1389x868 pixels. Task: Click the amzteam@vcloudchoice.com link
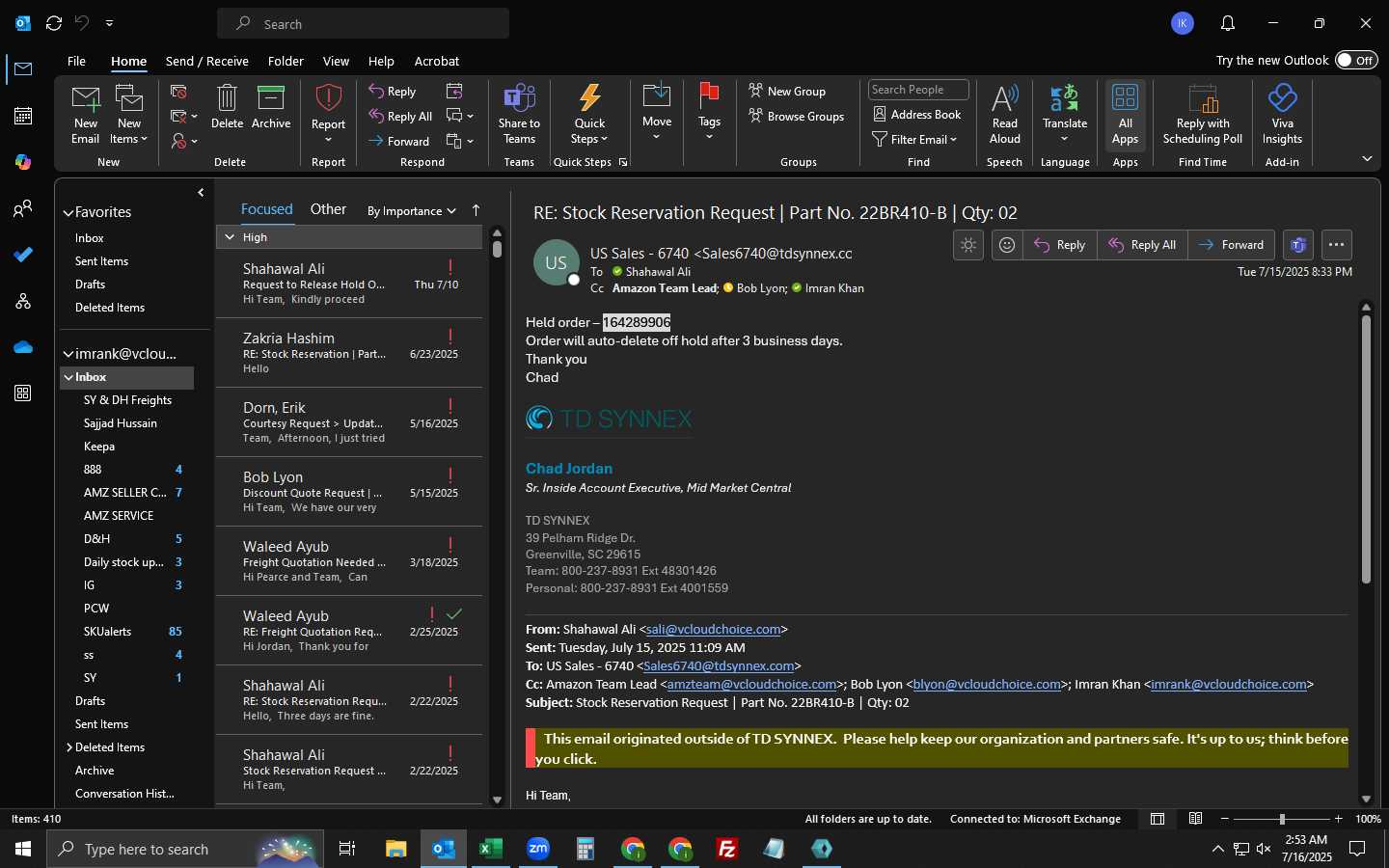[x=751, y=684]
